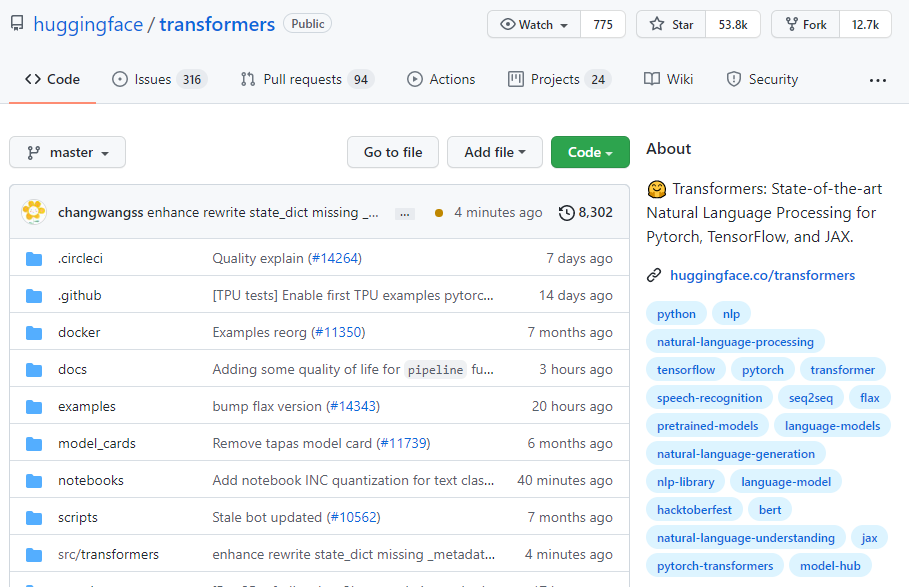The image size is (909, 587).
Task: Open the scripts folder
Action: click(x=78, y=518)
